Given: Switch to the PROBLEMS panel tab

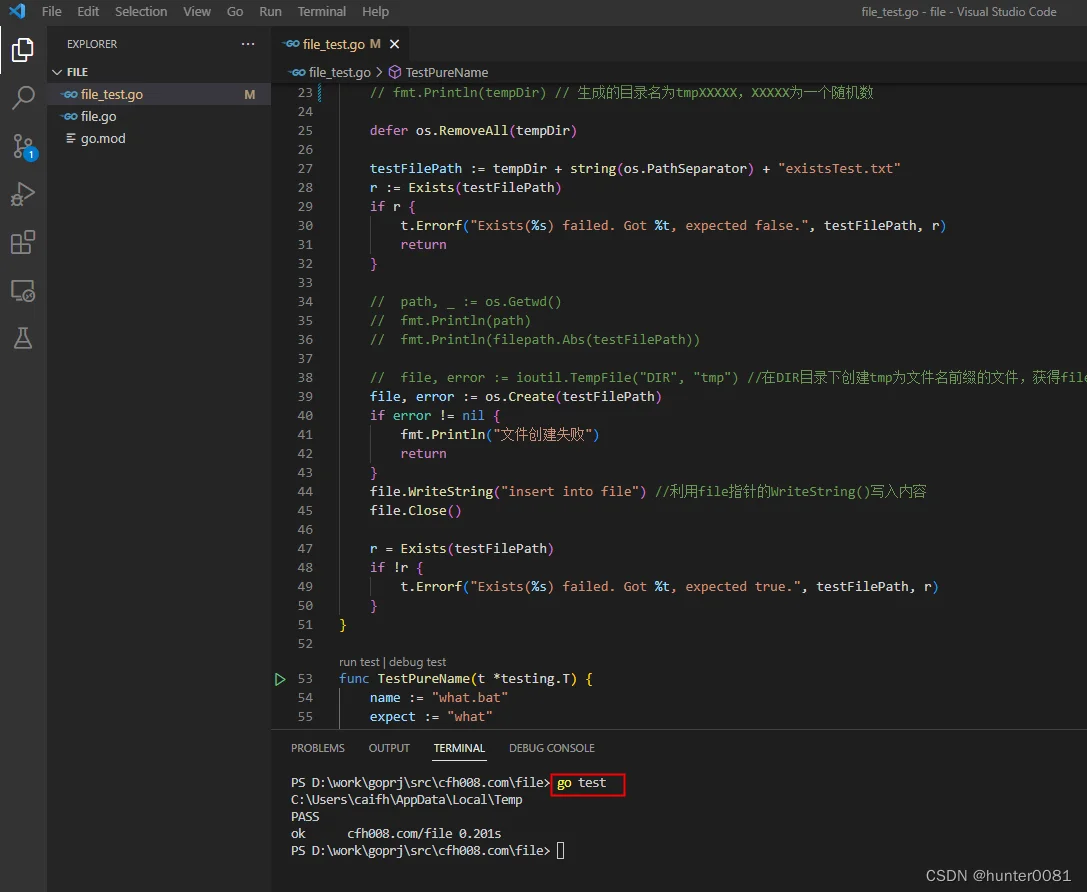Looking at the screenshot, I should tap(318, 748).
